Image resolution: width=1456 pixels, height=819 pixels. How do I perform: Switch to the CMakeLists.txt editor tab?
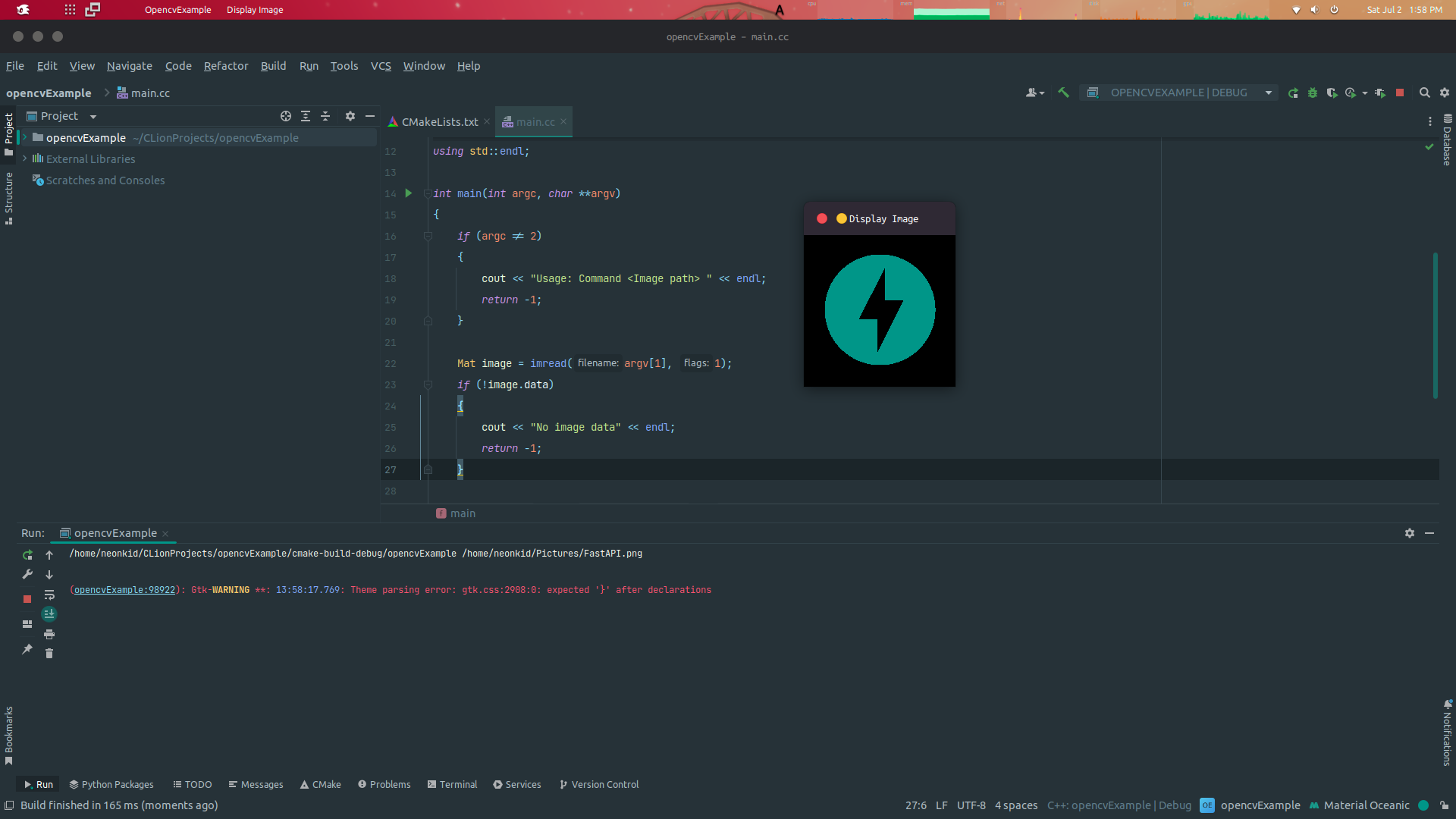(x=439, y=122)
